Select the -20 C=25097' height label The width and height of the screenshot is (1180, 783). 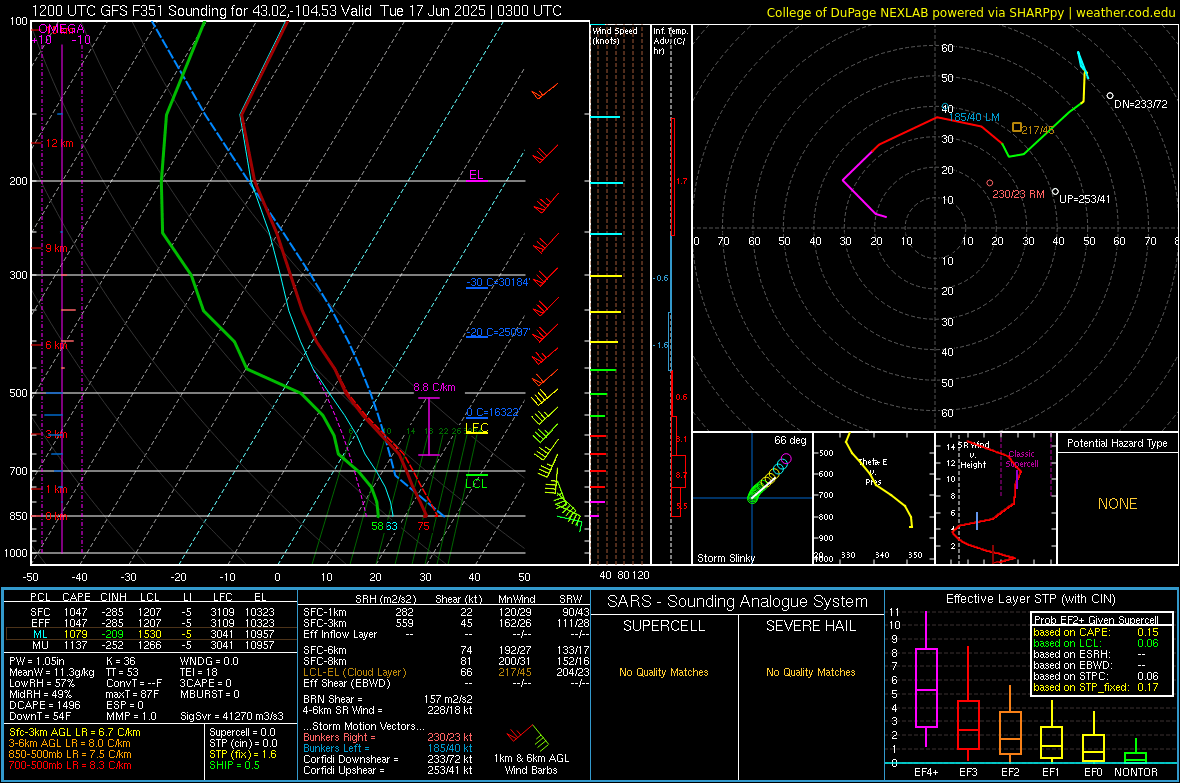tap(498, 332)
